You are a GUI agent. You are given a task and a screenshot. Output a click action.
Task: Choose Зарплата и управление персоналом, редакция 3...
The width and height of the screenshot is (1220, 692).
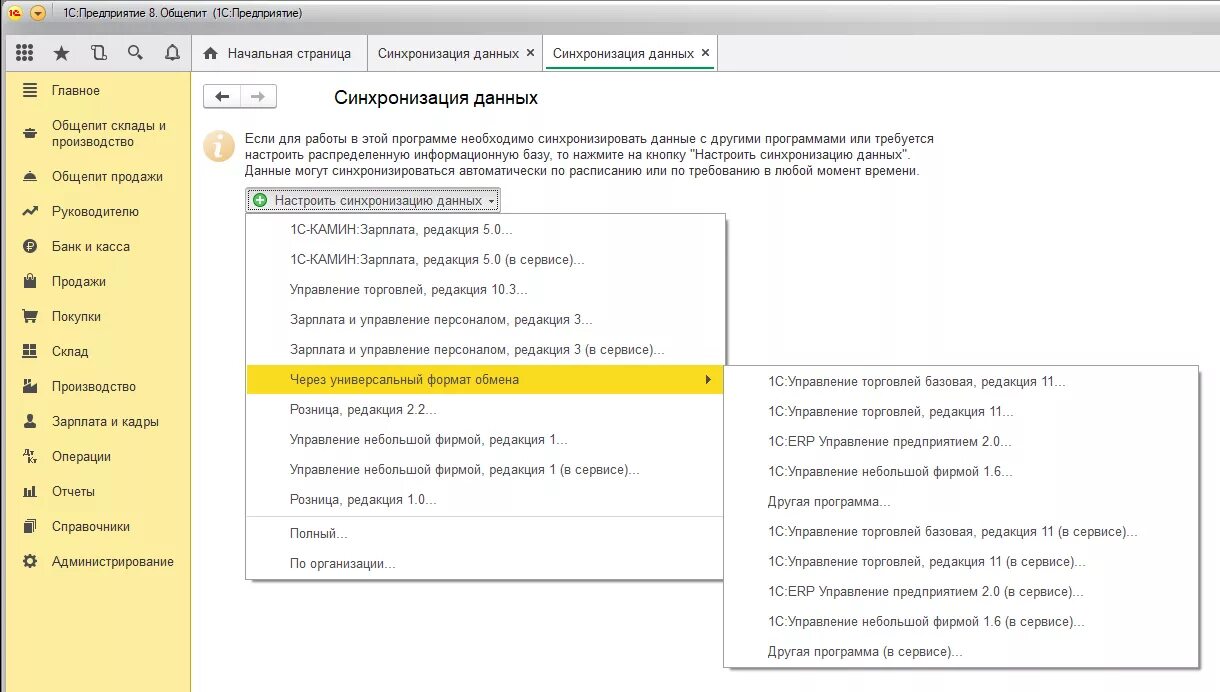(484, 320)
